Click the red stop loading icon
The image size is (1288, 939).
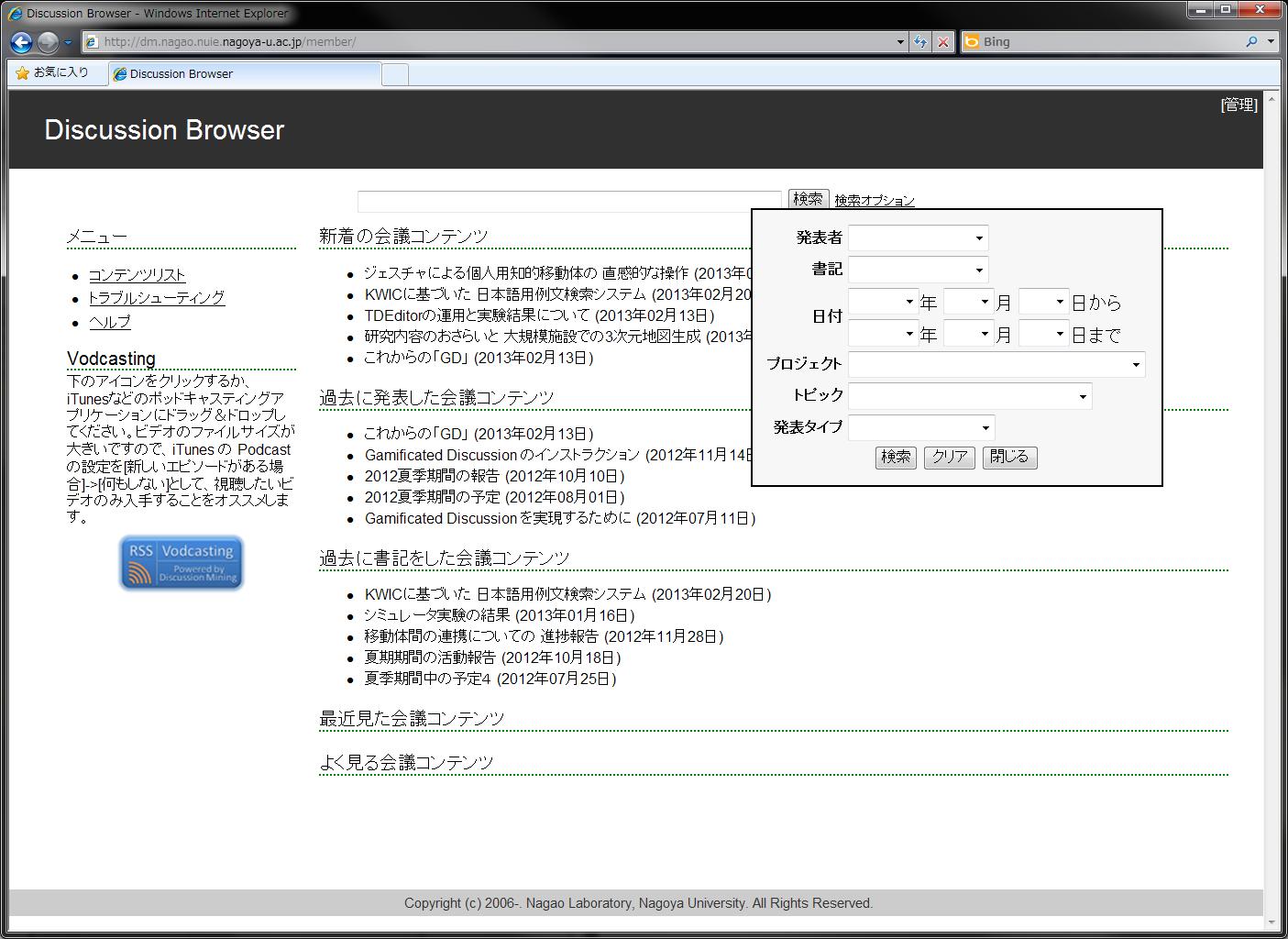942,42
